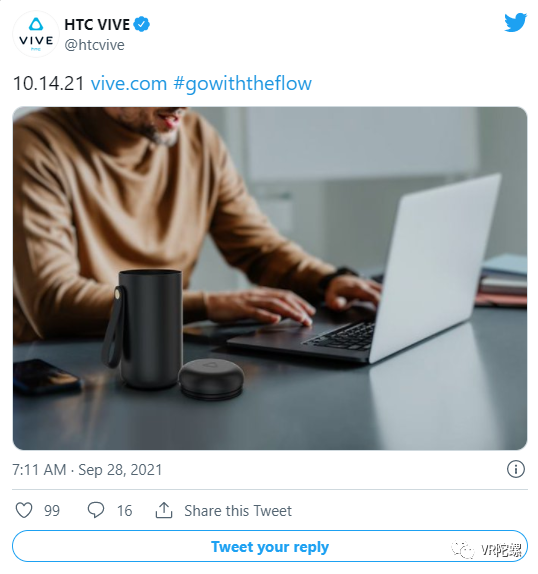538x574 pixels.
Task: Click the Tweet your reply button
Action: (x=270, y=546)
